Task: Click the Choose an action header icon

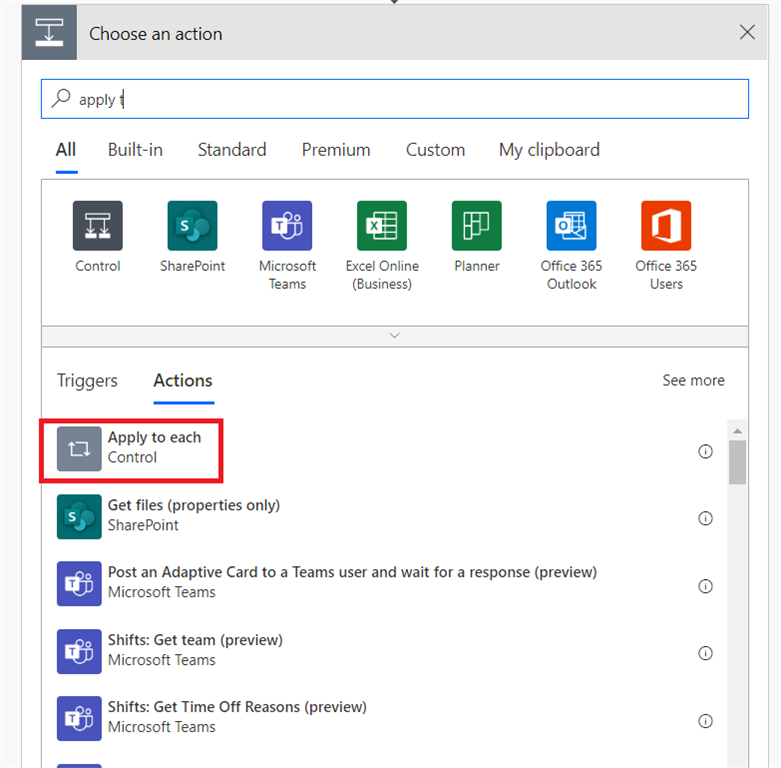Action: pyautogui.click(x=49, y=32)
